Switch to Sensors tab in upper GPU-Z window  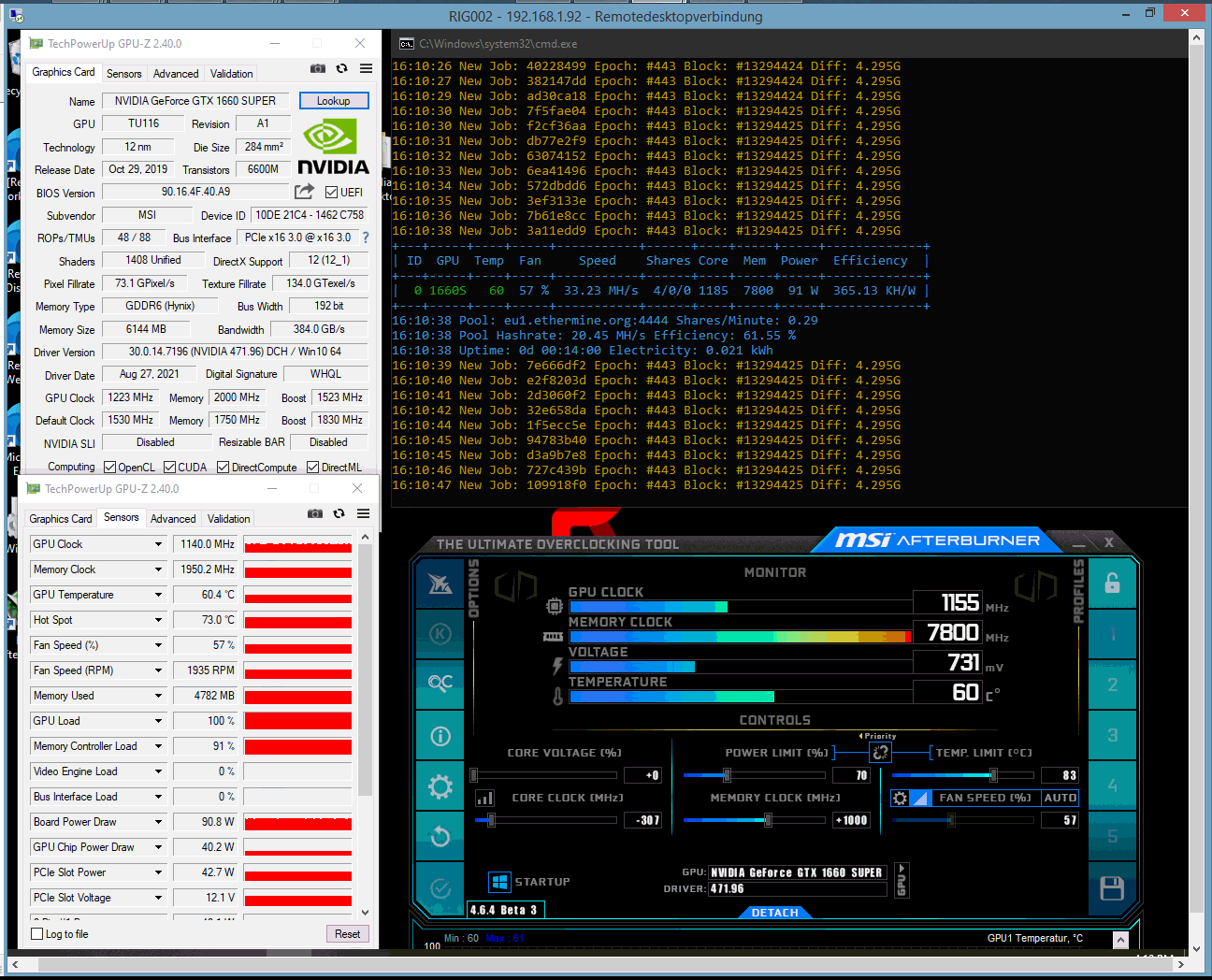124,74
